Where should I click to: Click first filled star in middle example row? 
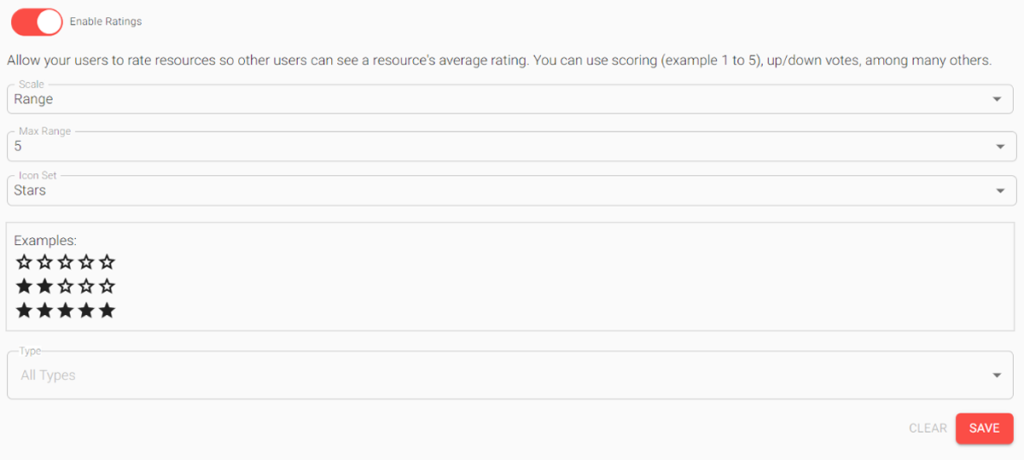coord(24,286)
